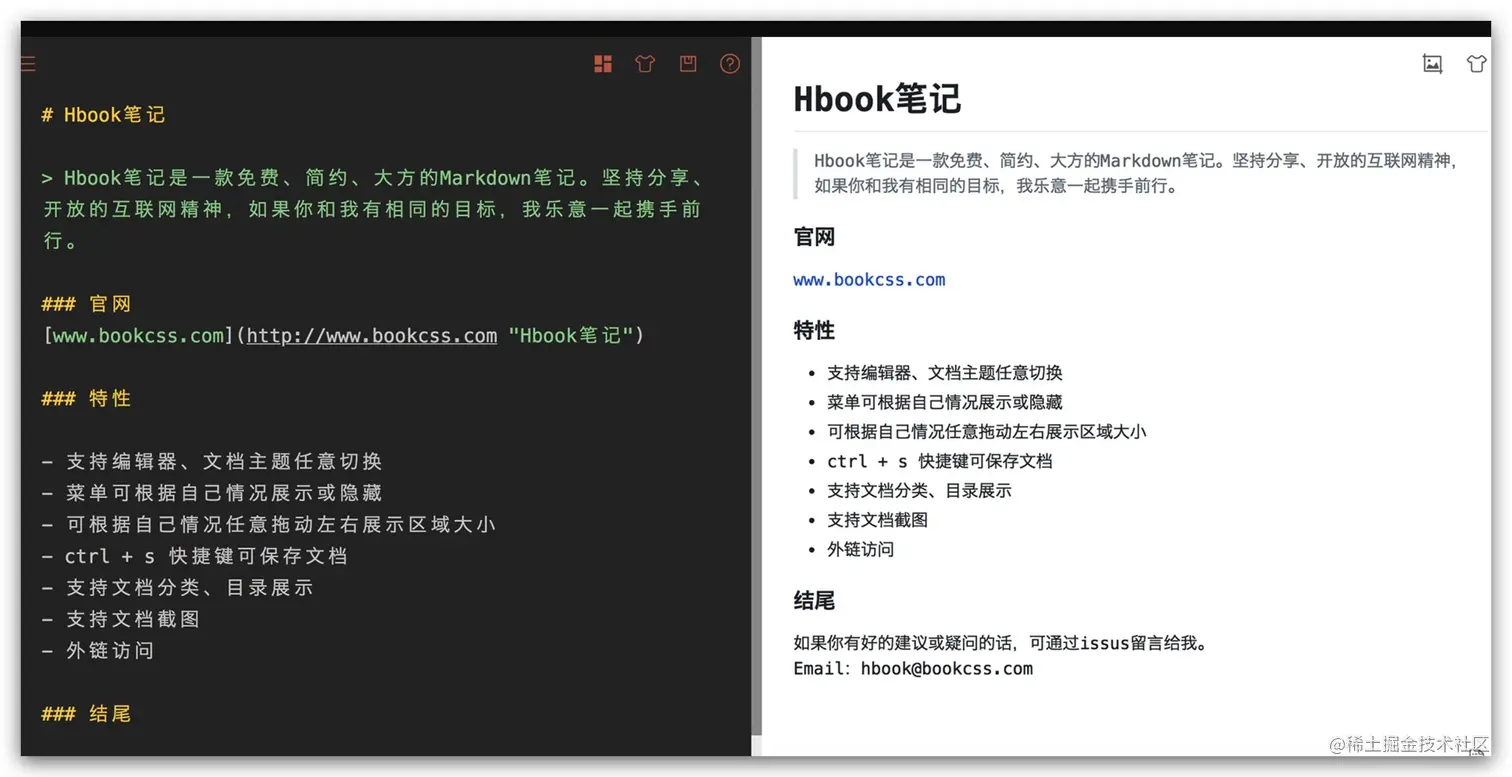Click preview bullet "支持文档截图"
The height and width of the screenshot is (777, 1512).
pos(878,520)
